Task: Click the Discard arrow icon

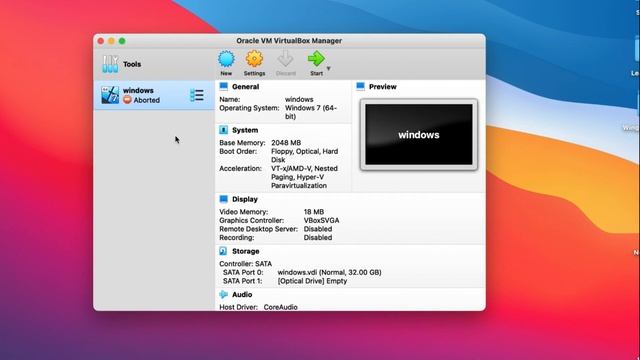Action: pos(285,59)
